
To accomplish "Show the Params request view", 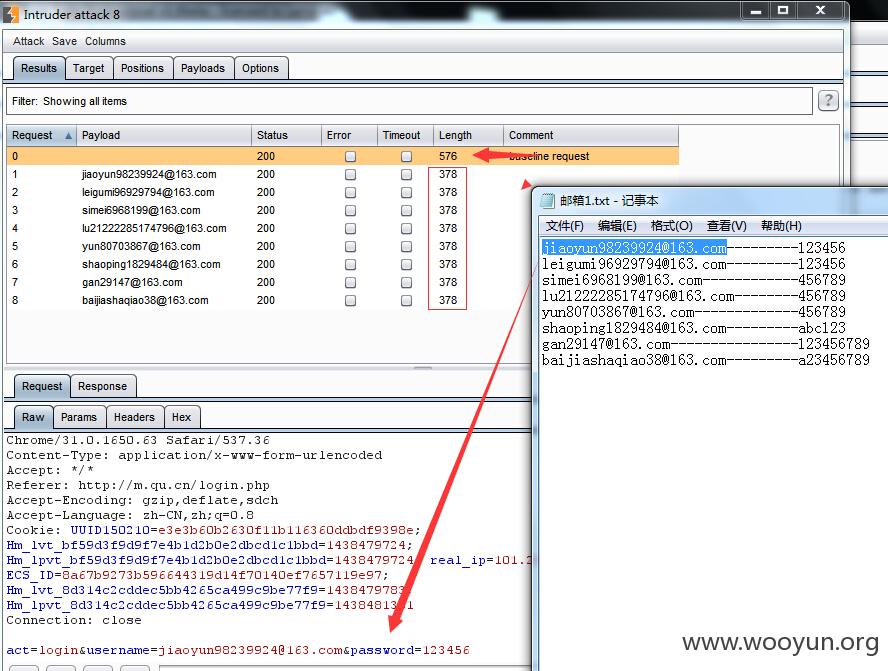I will tap(79, 417).
